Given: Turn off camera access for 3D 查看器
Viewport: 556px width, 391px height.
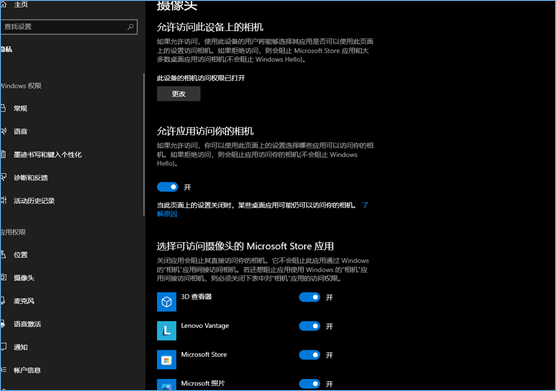Looking at the screenshot, I should (x=309, y=297).
